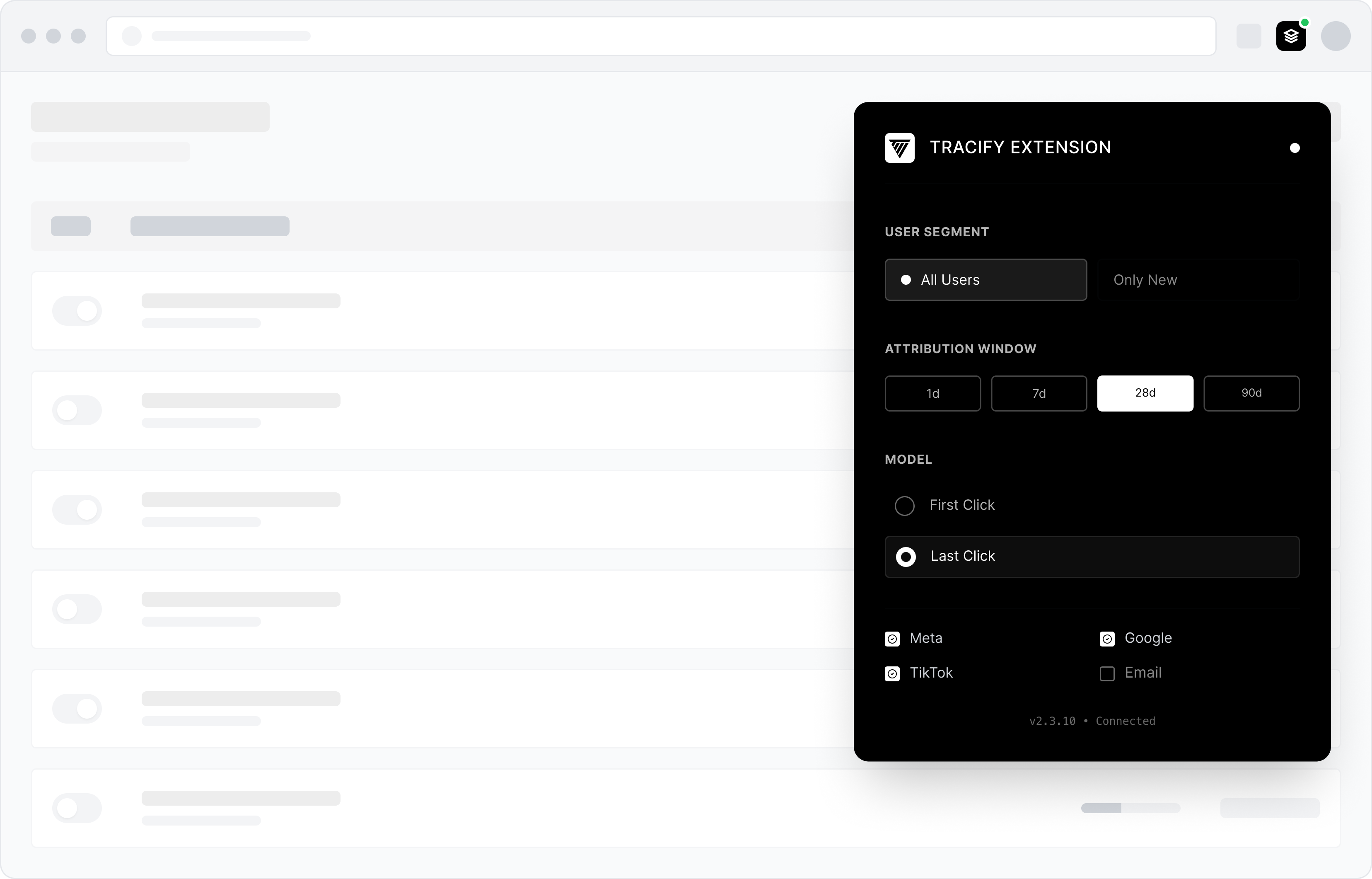Click the white status dot in panel header
This screenshot has width=1372, height=879.
(x=1295, y=148)
